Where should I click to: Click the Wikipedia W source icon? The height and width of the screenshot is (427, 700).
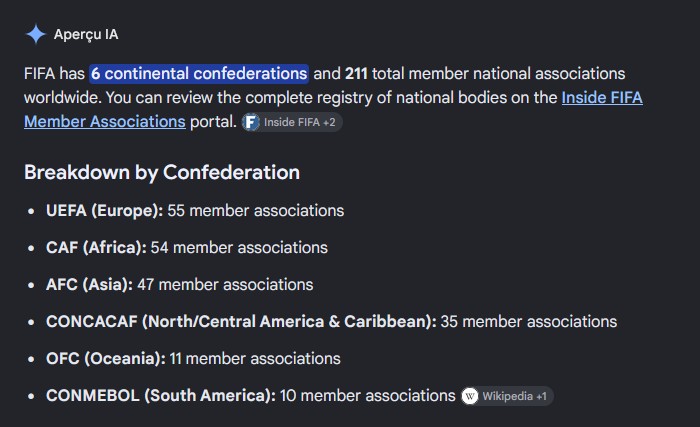[470, 396]
